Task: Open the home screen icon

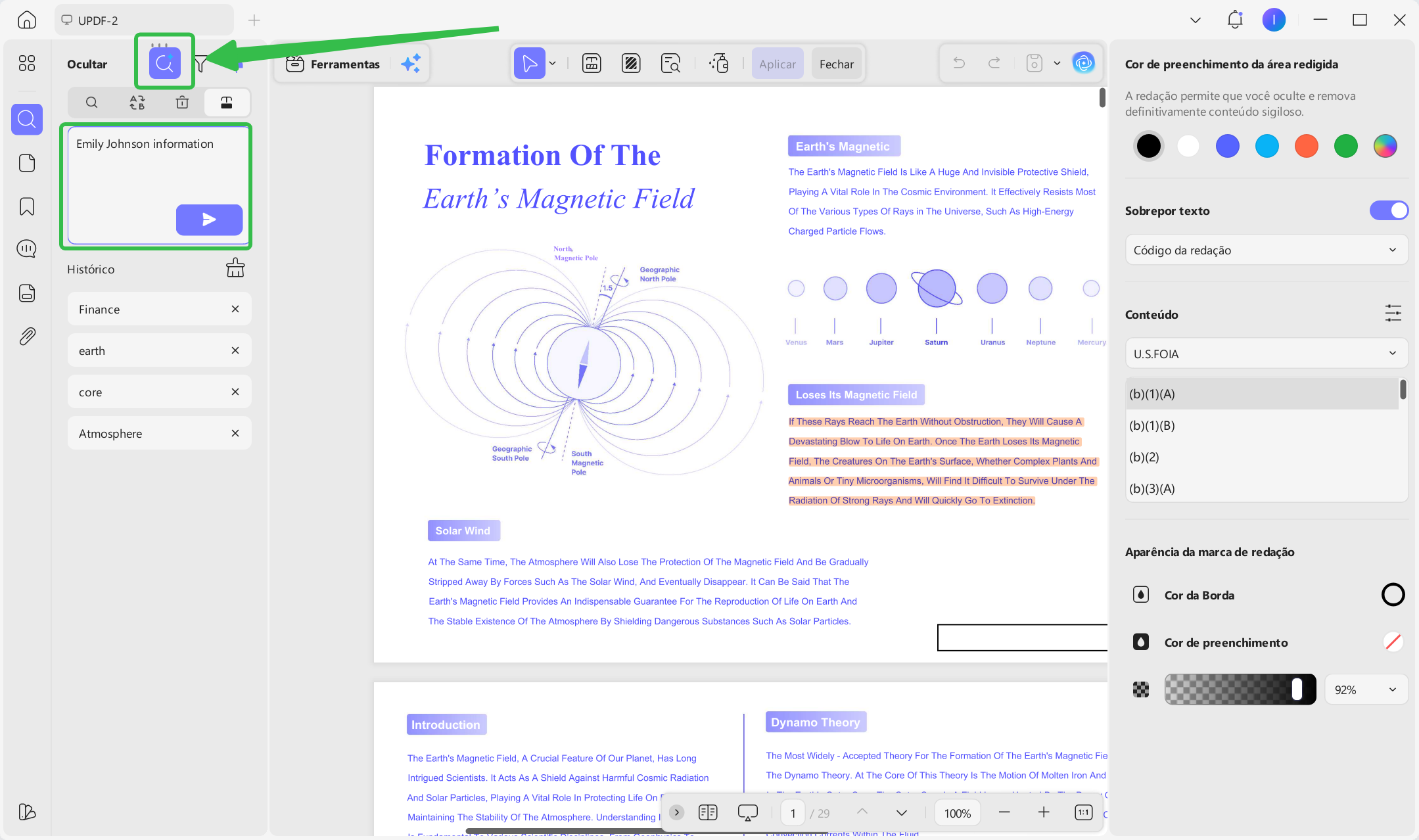Action: (x=27, y=20)
